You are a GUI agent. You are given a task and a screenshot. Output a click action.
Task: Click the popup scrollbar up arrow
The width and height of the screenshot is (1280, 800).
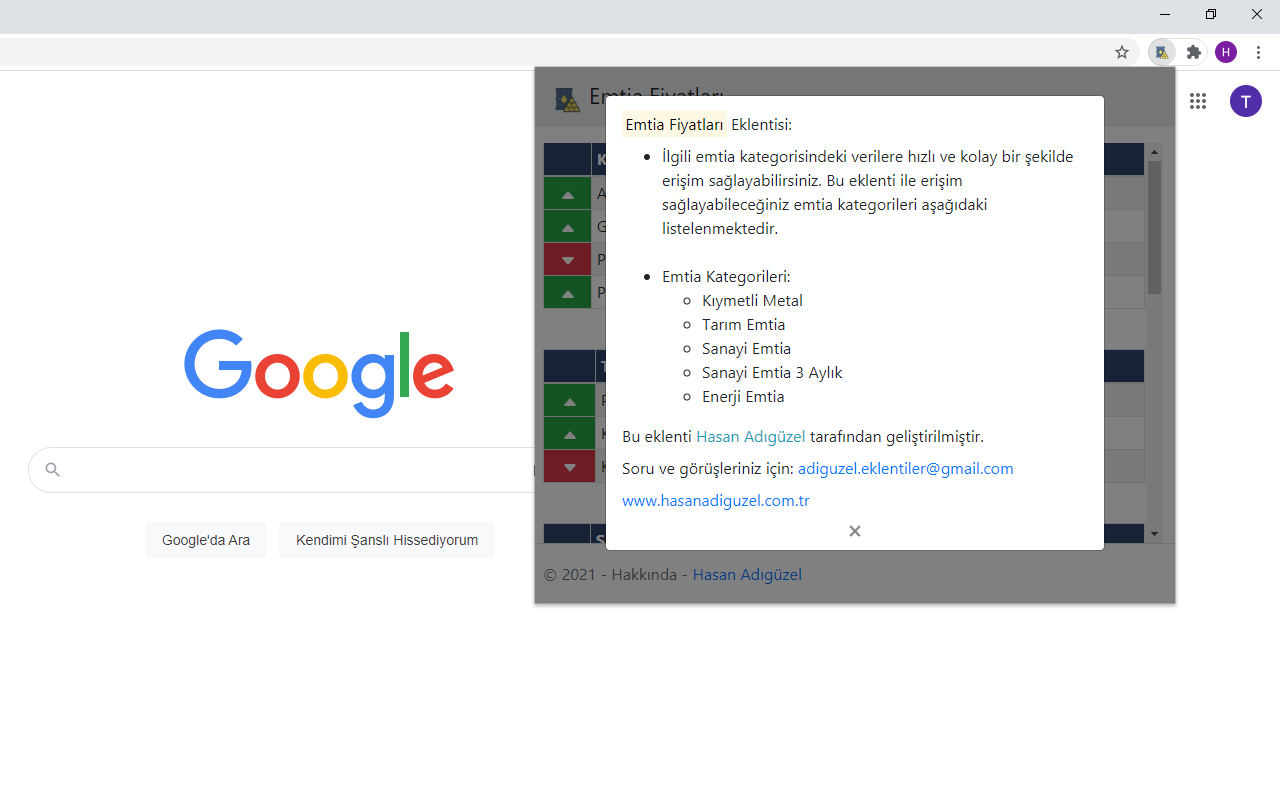(1154, 152)
